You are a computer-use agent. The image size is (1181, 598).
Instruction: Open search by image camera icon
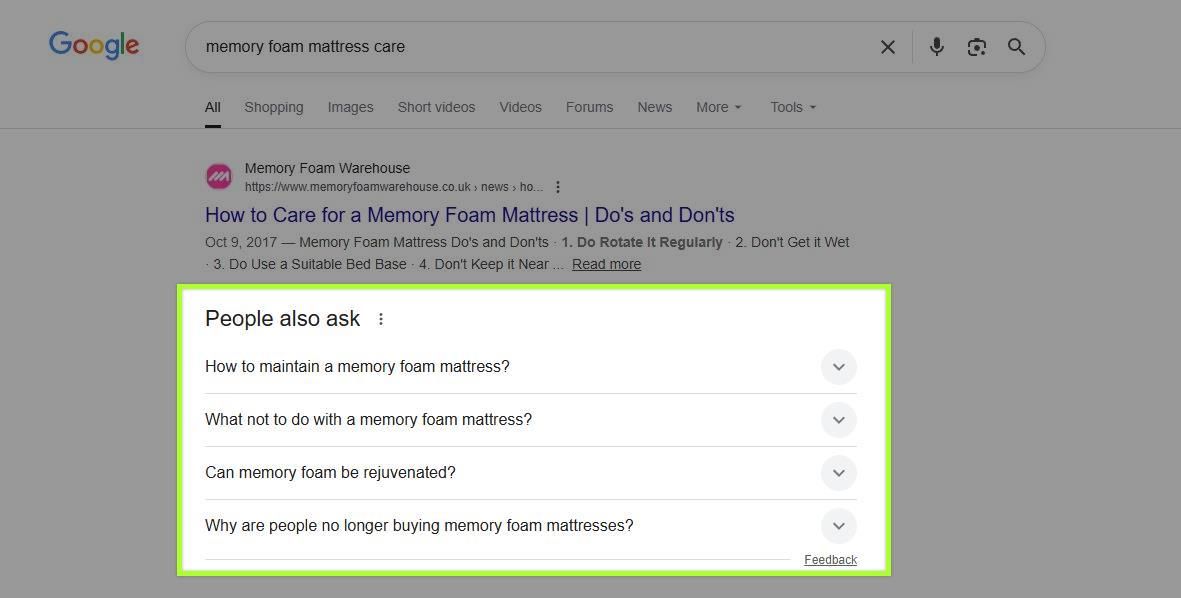point(976,47)
